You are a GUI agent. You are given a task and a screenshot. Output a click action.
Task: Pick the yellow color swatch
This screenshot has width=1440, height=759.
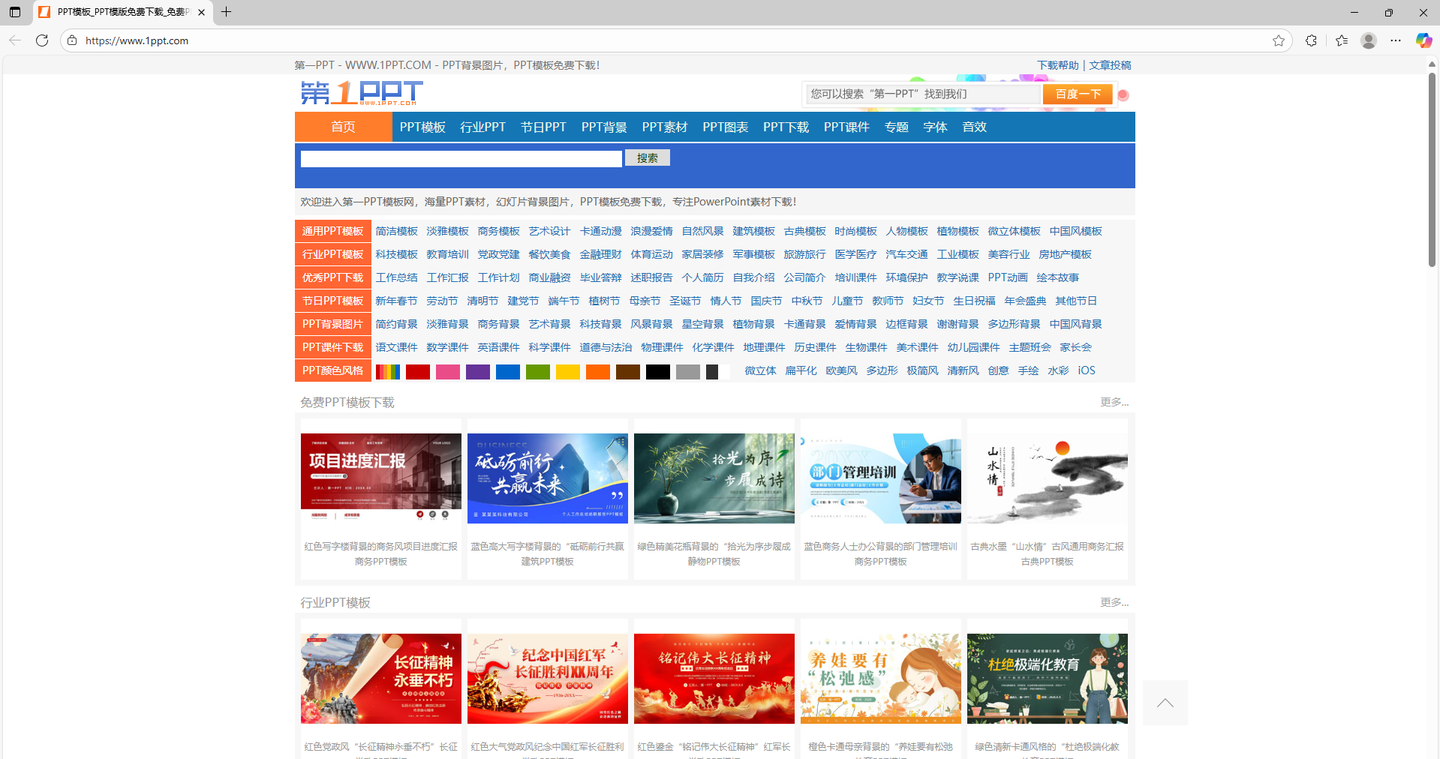[x=568, y=372]
